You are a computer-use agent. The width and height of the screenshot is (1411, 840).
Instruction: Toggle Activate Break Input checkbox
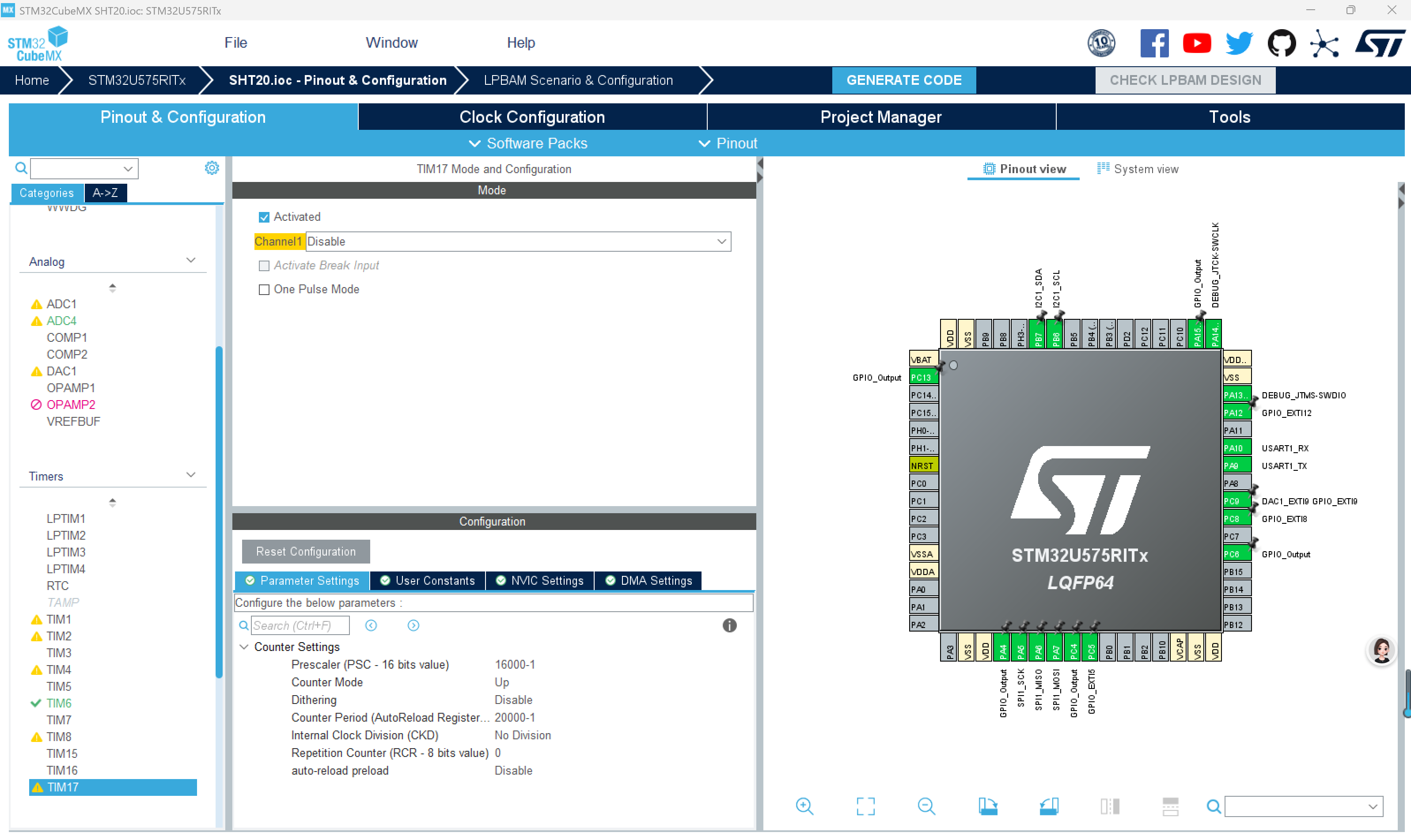(264, 266)
